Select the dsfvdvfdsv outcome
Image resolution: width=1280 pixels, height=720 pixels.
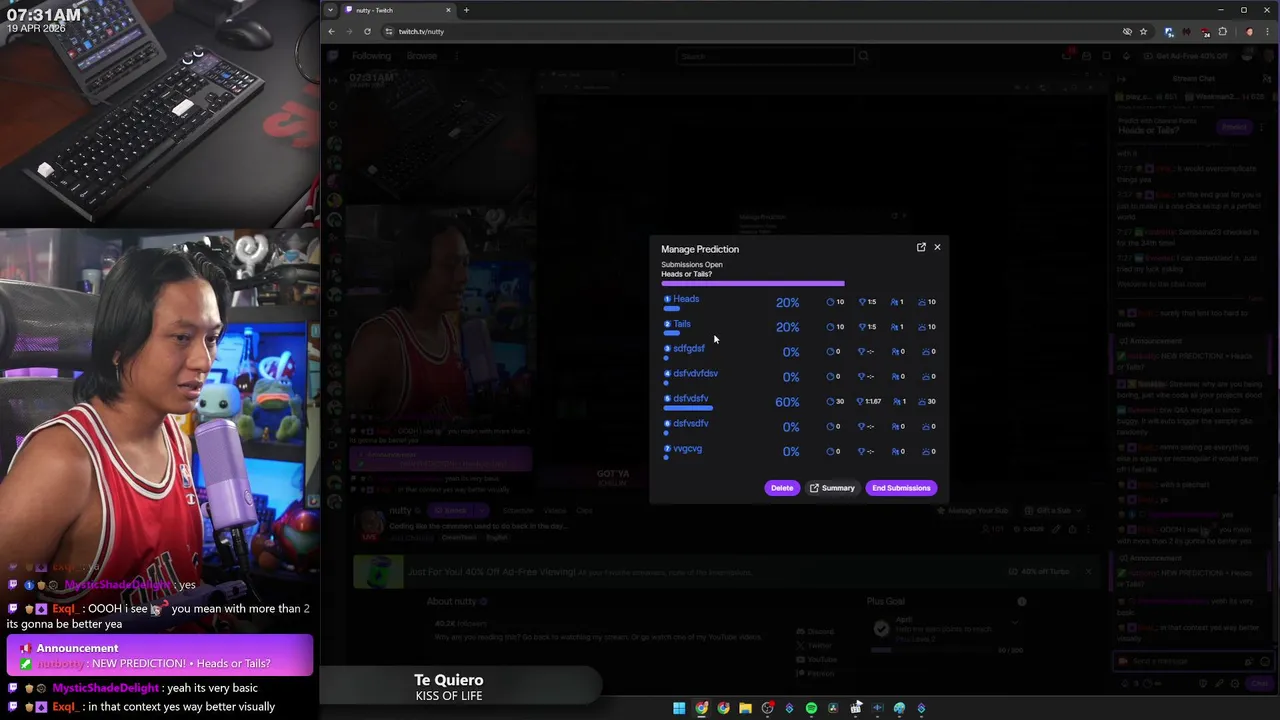pos(695,374)
